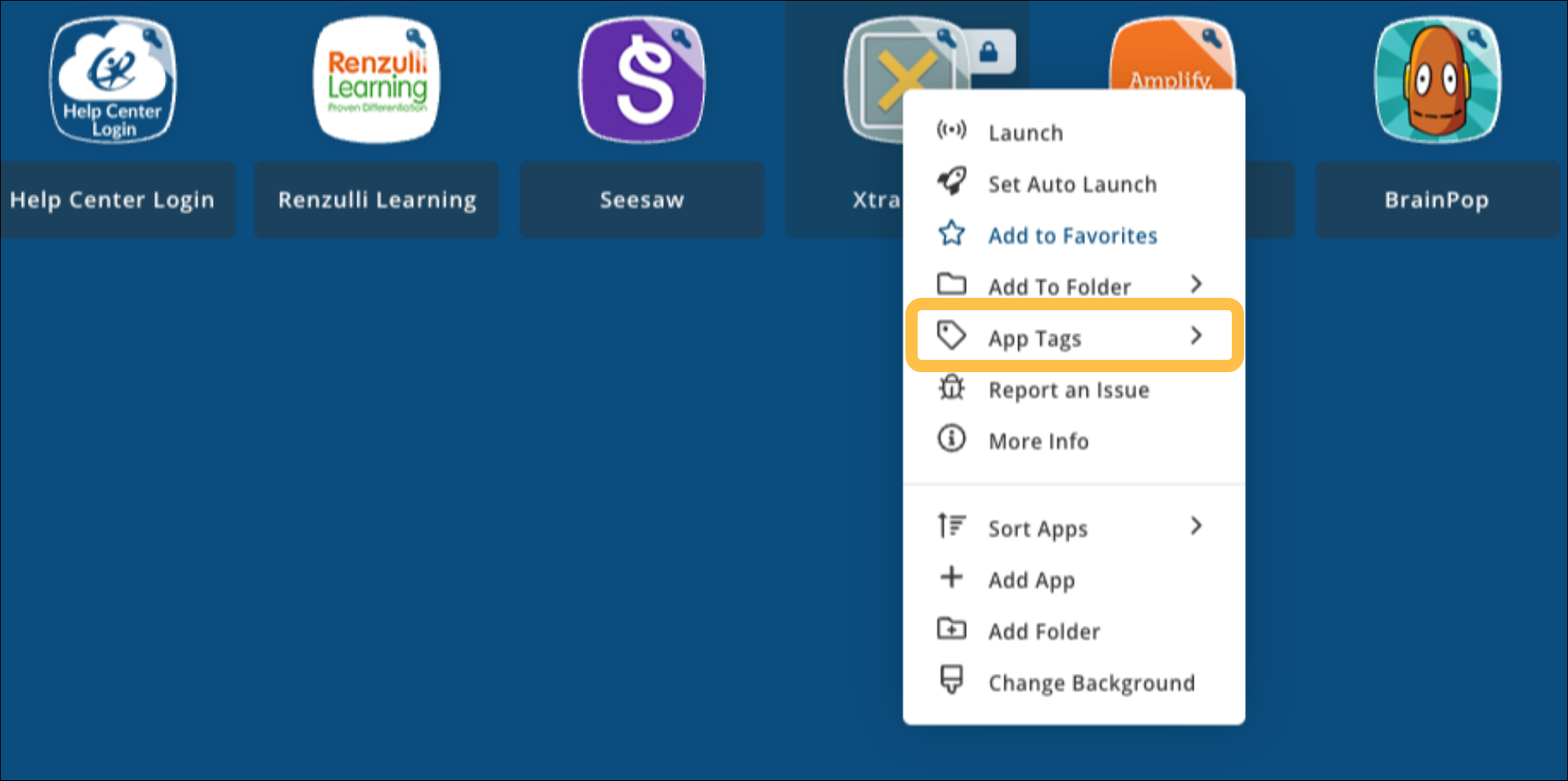This screenshot has width=1568, height=781.
Task: Click the Seesaw label button
Action: tap(642, 200)
